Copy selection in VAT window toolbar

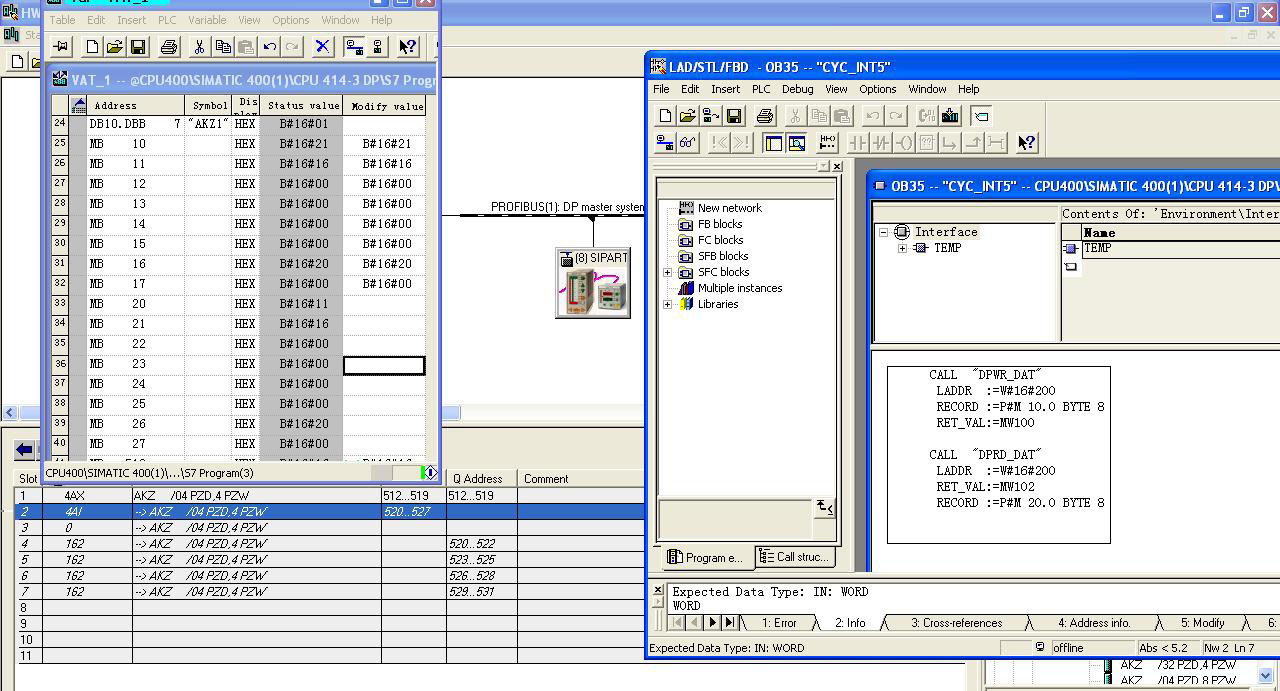[222, 46]
